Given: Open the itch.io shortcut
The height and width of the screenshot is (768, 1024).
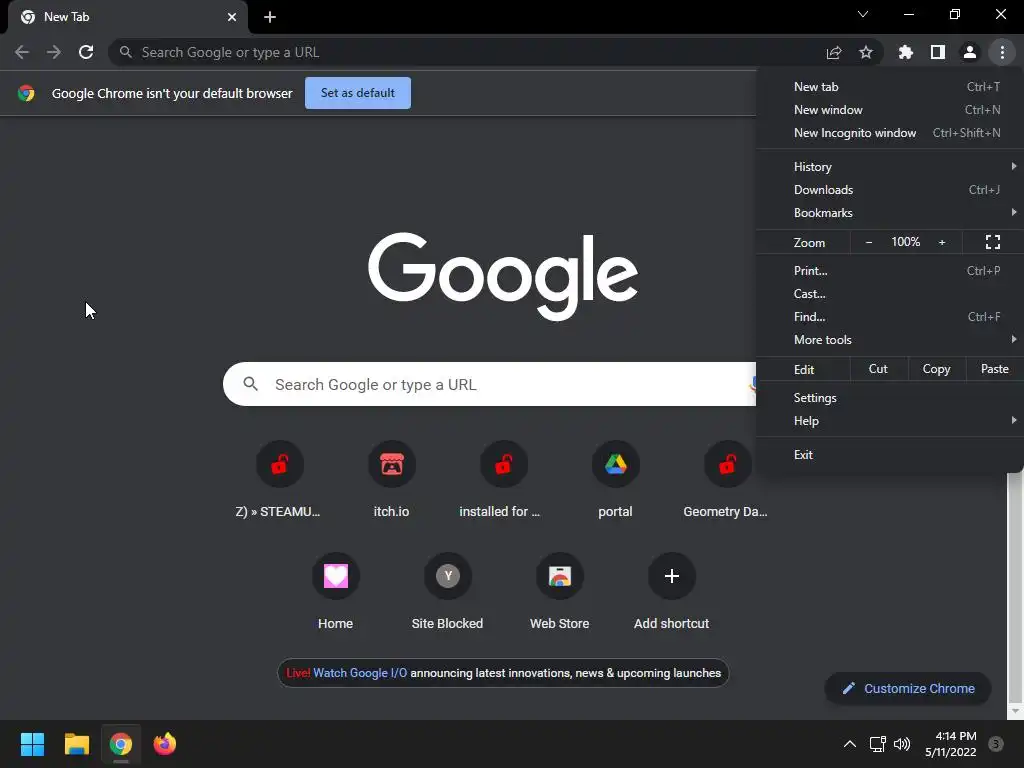Looking at the screenshot, I should click(x=392, y=481).
